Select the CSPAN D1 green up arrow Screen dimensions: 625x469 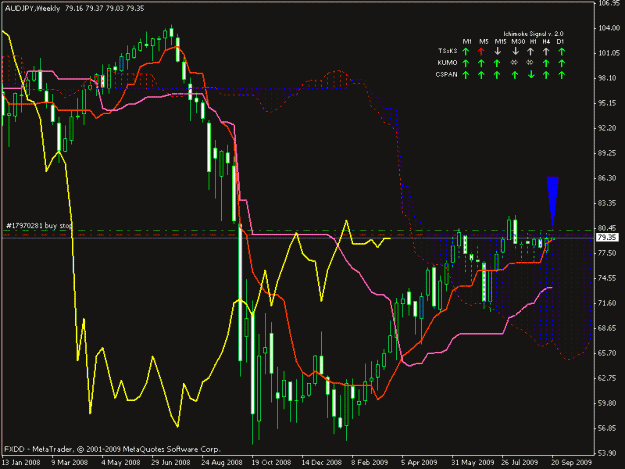point(562,75)
